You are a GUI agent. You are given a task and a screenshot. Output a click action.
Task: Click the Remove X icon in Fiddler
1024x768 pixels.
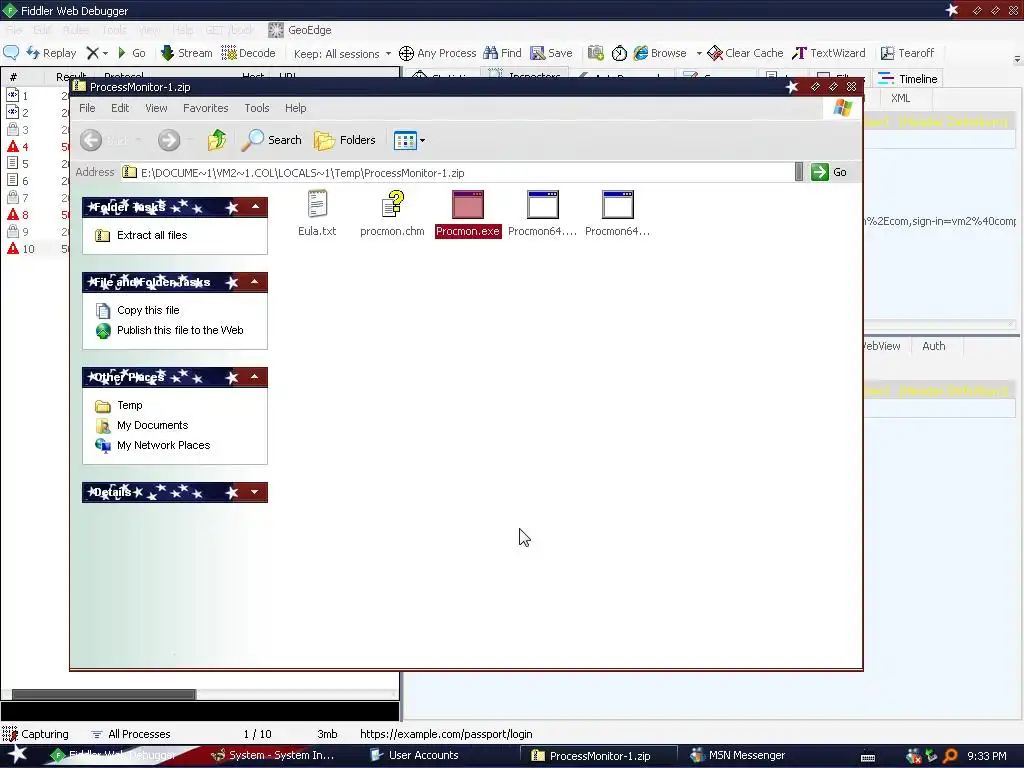point(93,53)
